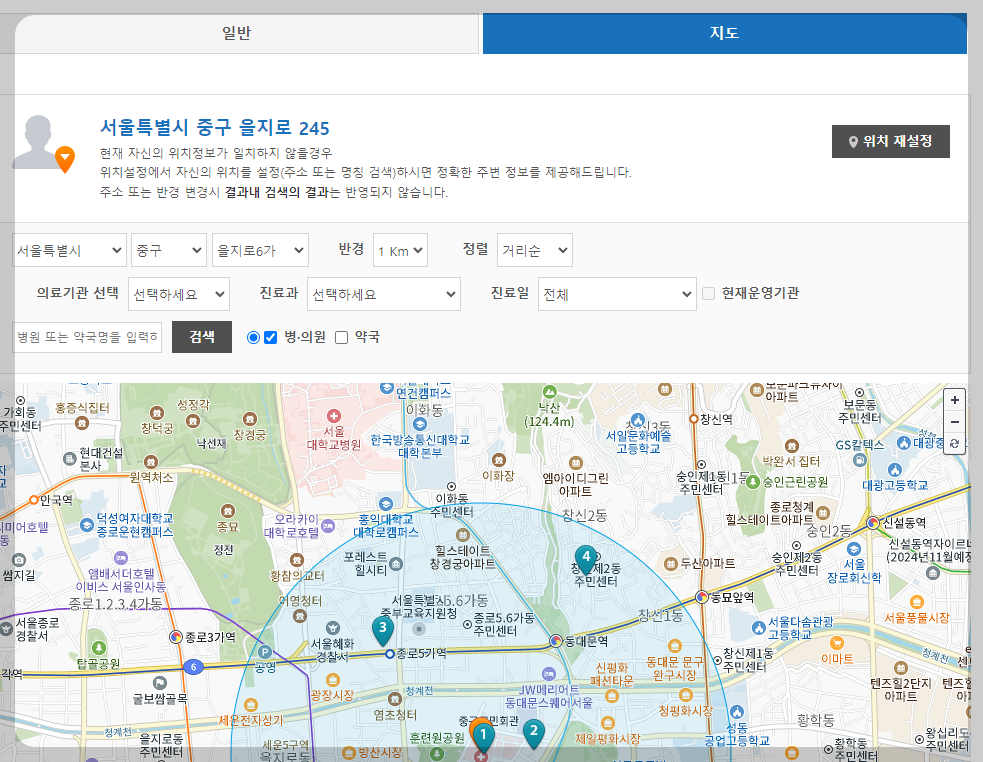Select map marker number 3
This screenshot has width=983, height=762.
(382, 630)
